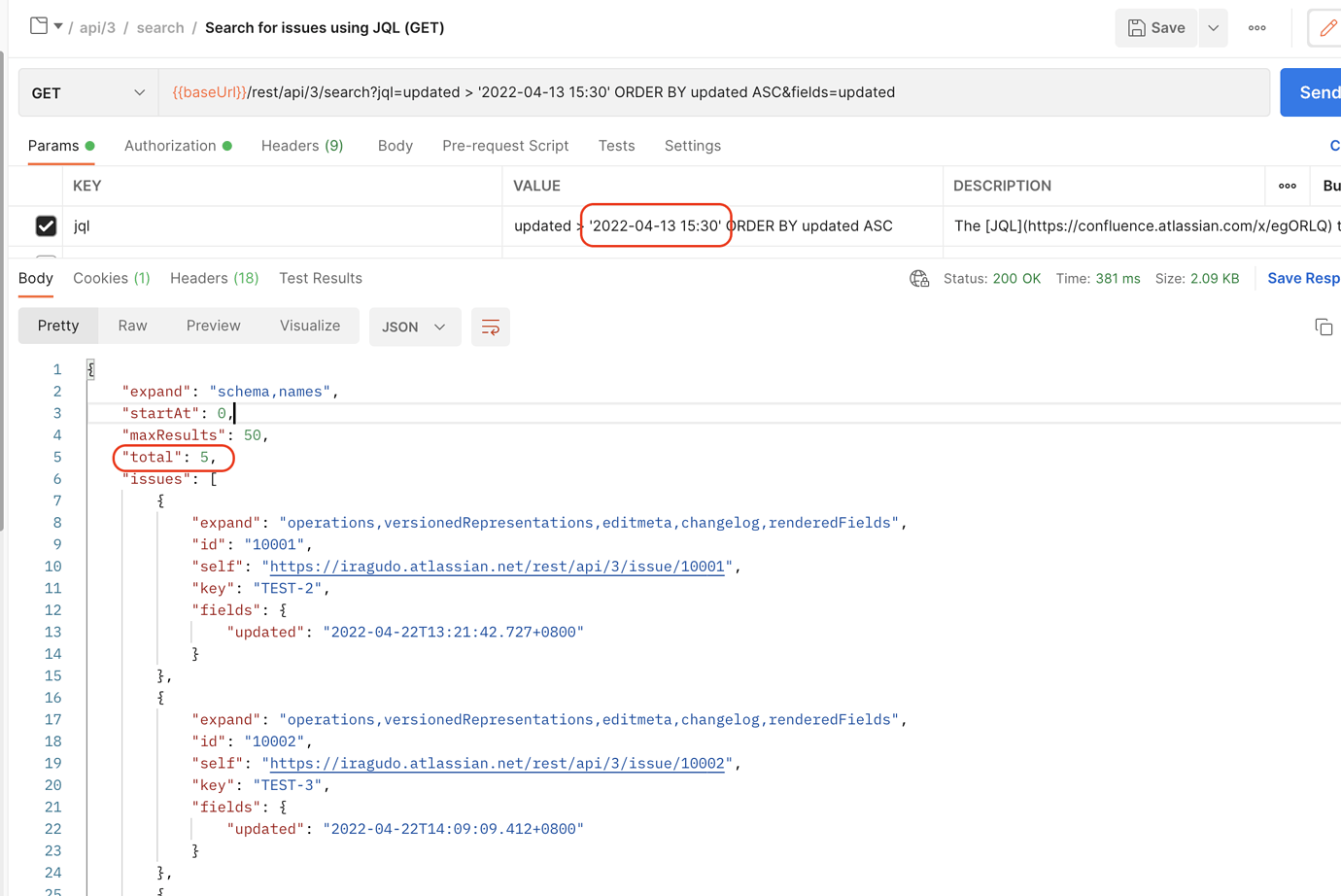This screenshot has height=896, width=1341.
Task: Open proxy settings via the globe icon
Action: pos(917,278)
